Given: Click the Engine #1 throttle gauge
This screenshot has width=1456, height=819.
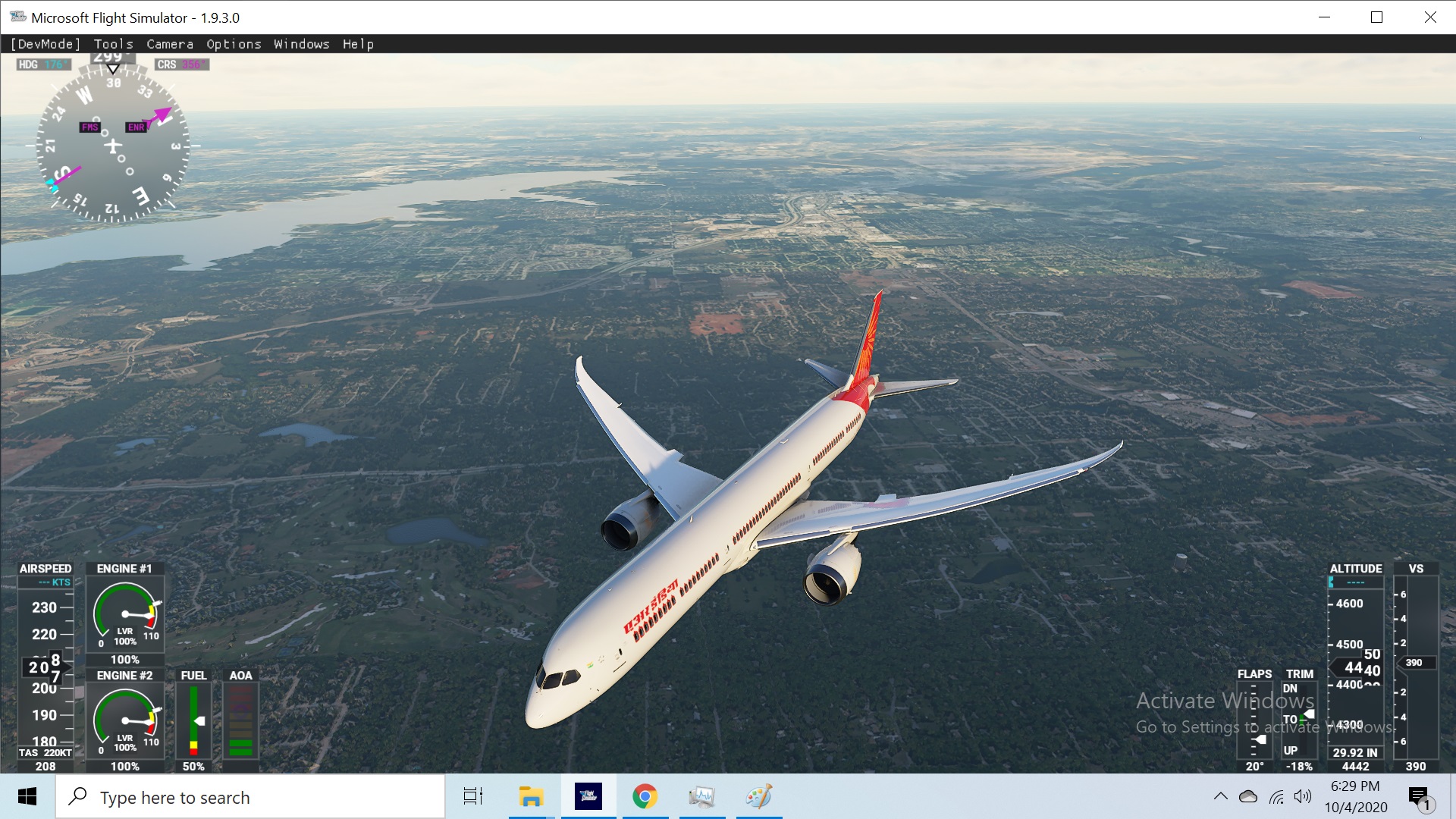Looking at the screenshot, I should [125, 614].
